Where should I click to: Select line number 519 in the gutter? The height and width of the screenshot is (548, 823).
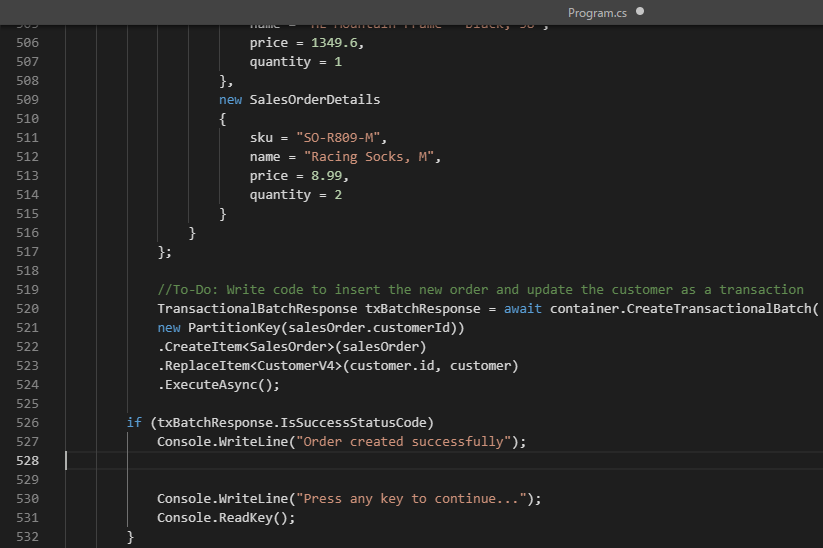click(27, 289)
